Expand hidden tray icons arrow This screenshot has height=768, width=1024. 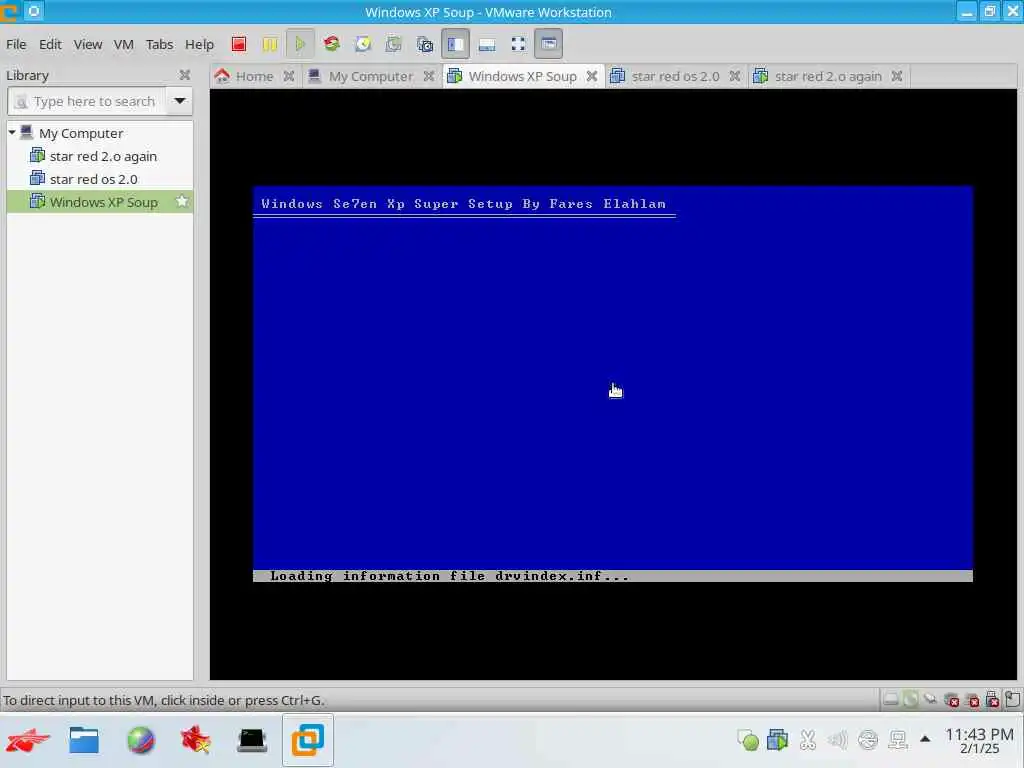[925, 739]
